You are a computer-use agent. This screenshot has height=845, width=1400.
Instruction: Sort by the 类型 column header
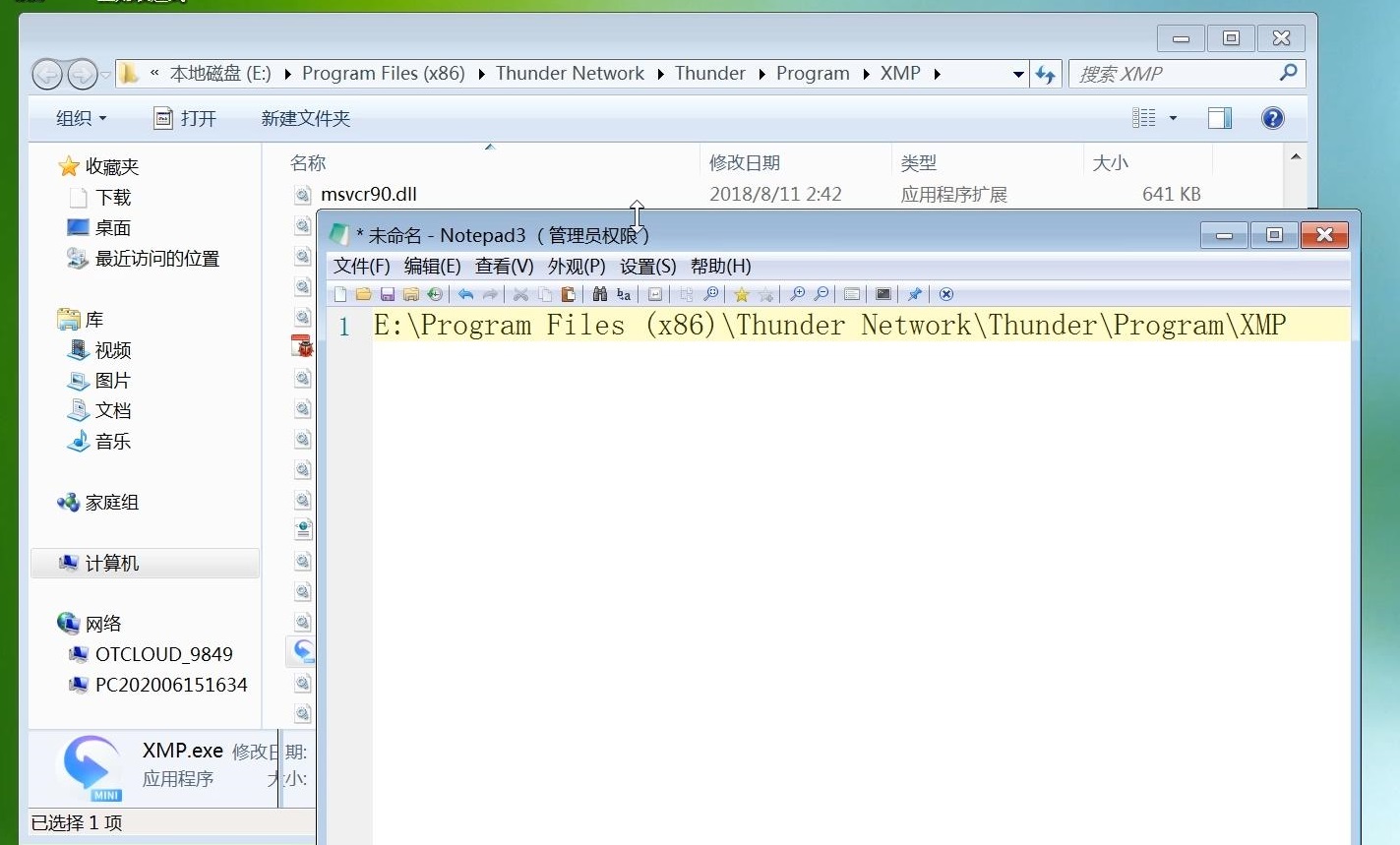987,162
